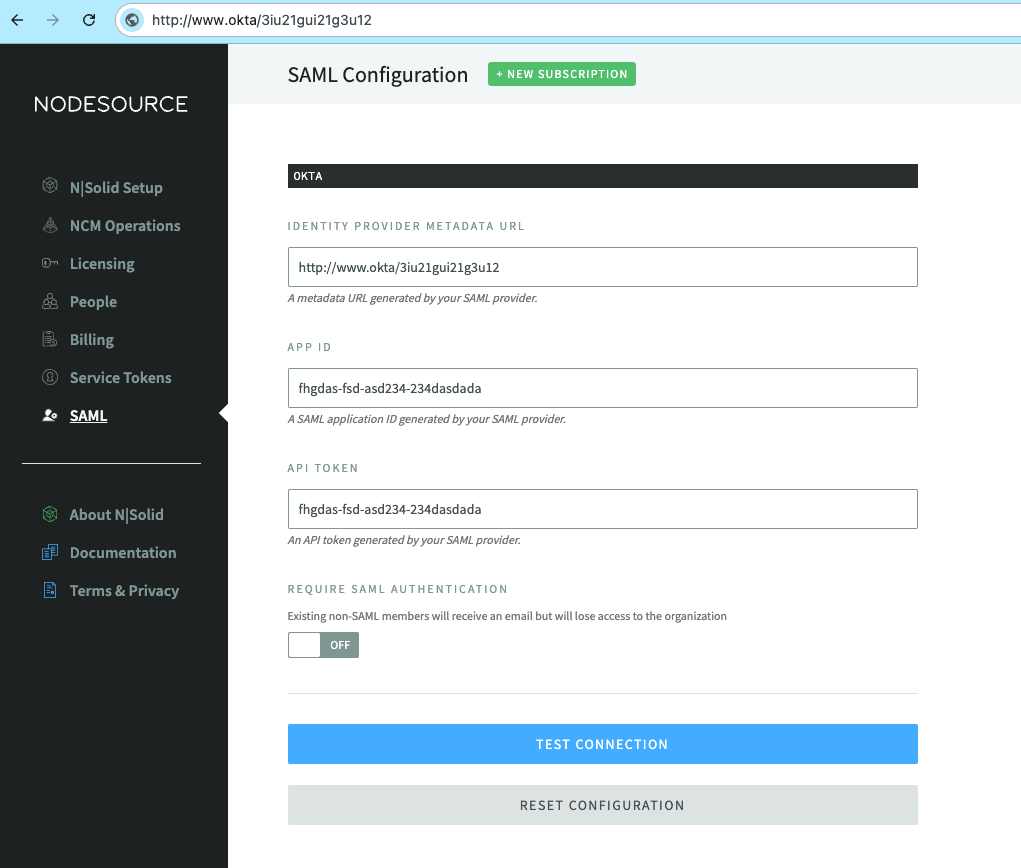Screen dimensions: 1021x868
Task: Click the globe site info icon in address bar
Action: pyautogui.click(x=132, y=20)
